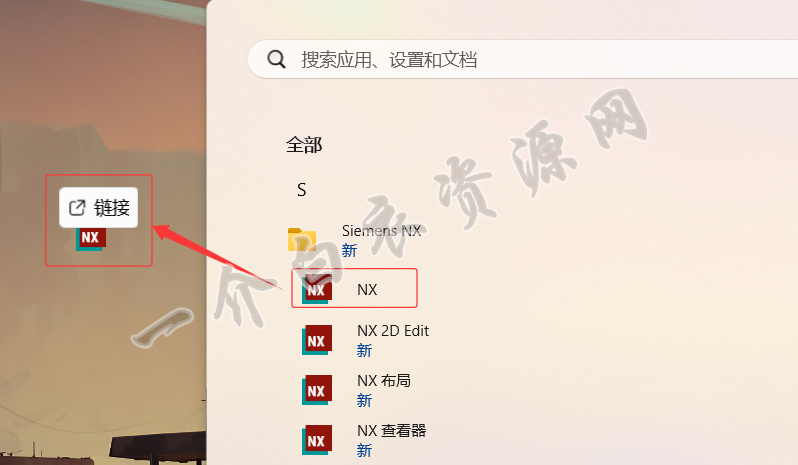
Task: Select the NX shortcut icon on the desktop
Action: tap(91, 238)
